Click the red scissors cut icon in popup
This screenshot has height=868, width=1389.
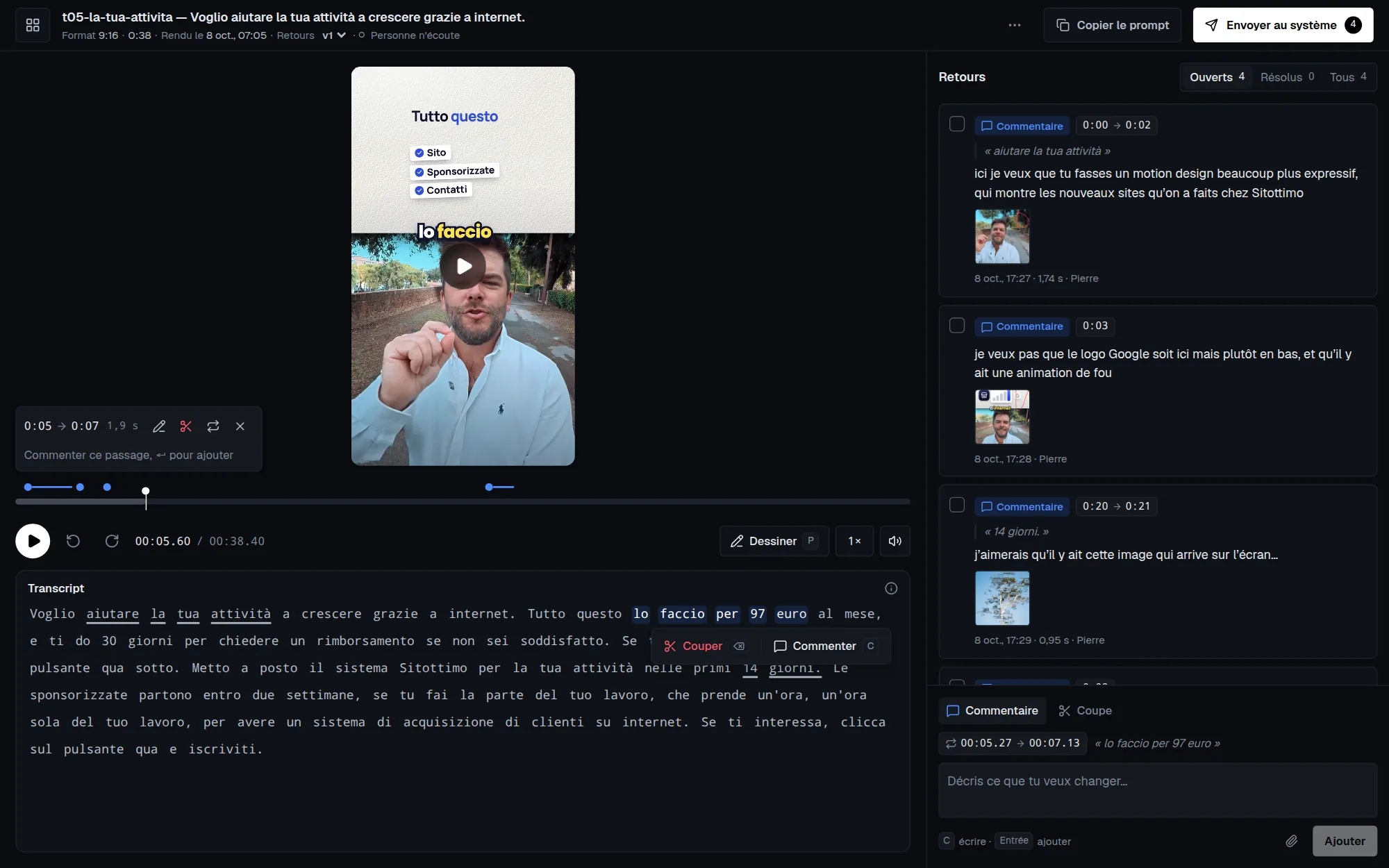[185, 426]
